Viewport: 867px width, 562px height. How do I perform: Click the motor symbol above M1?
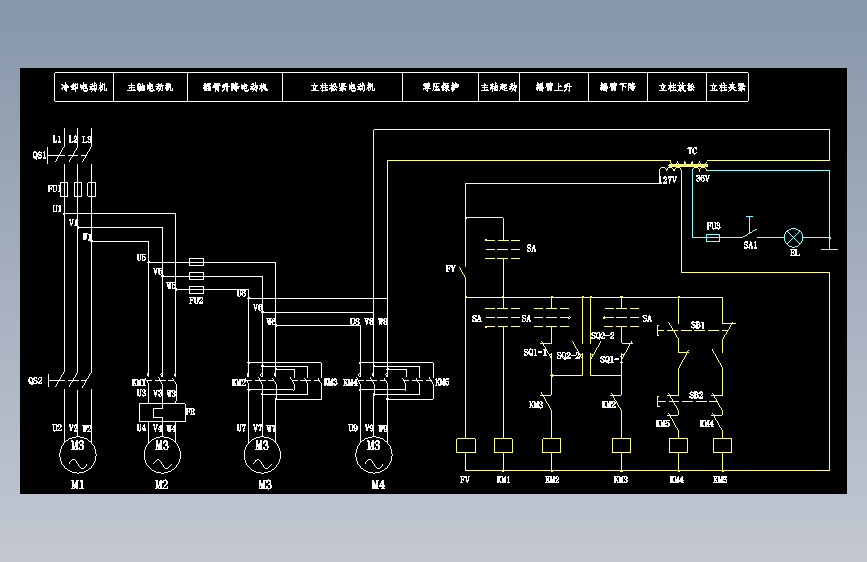click(x=78, y=455)
